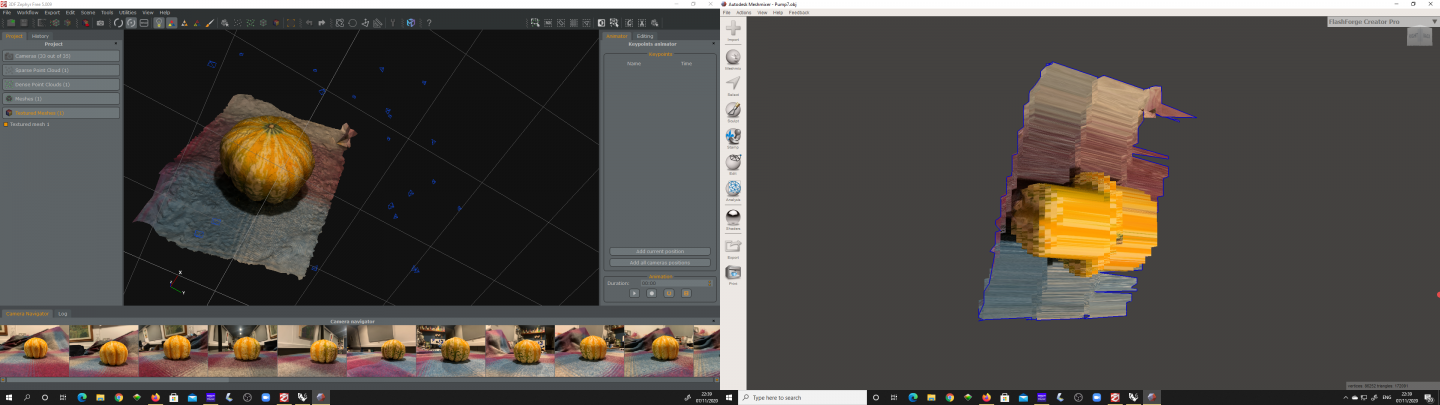Open the Shaders panel in Meshmixer
The width and height of the screenshot is (1440, 405).
tap(733, 219)
